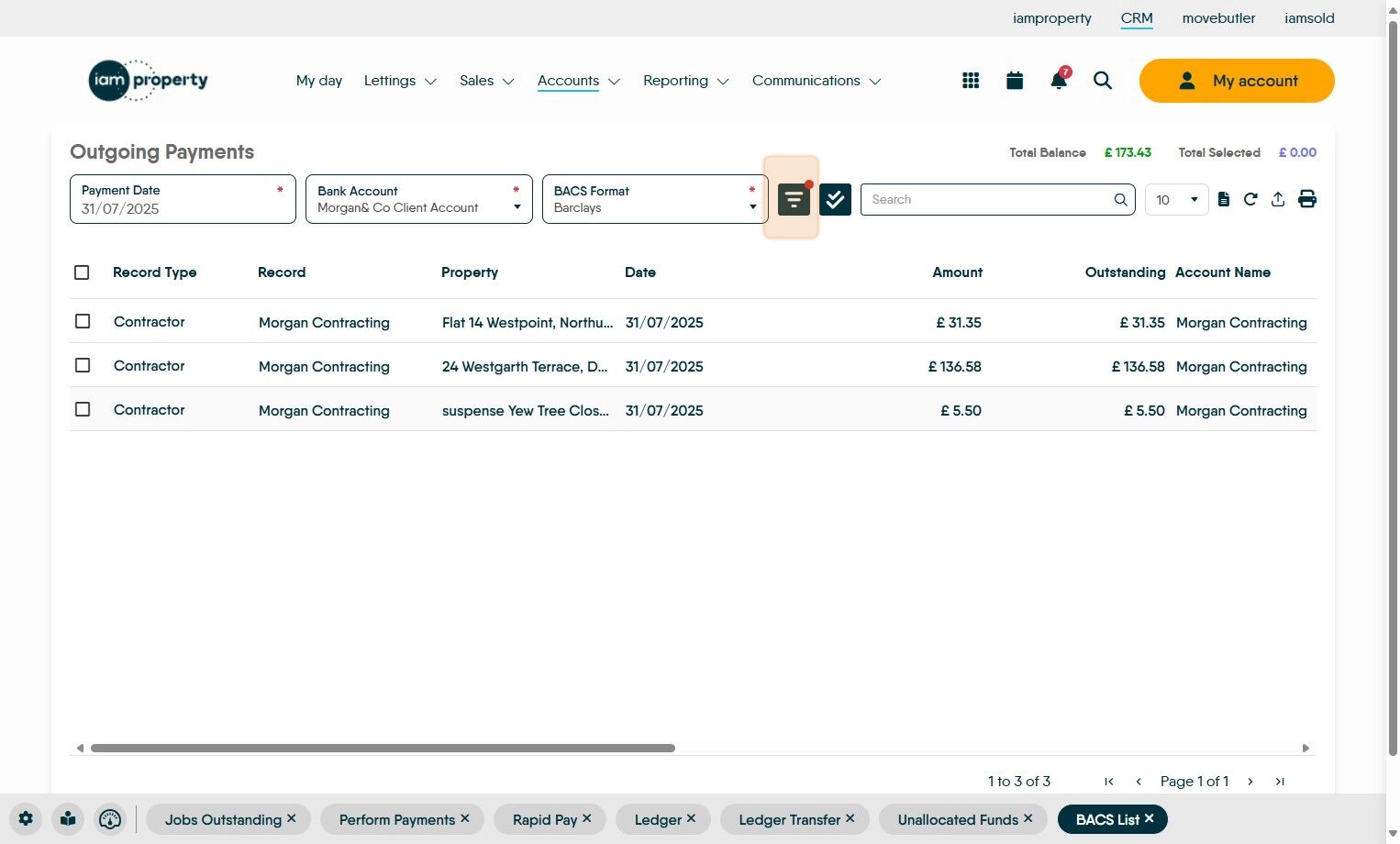Open the dashboard gauge icon

[110, 819]
